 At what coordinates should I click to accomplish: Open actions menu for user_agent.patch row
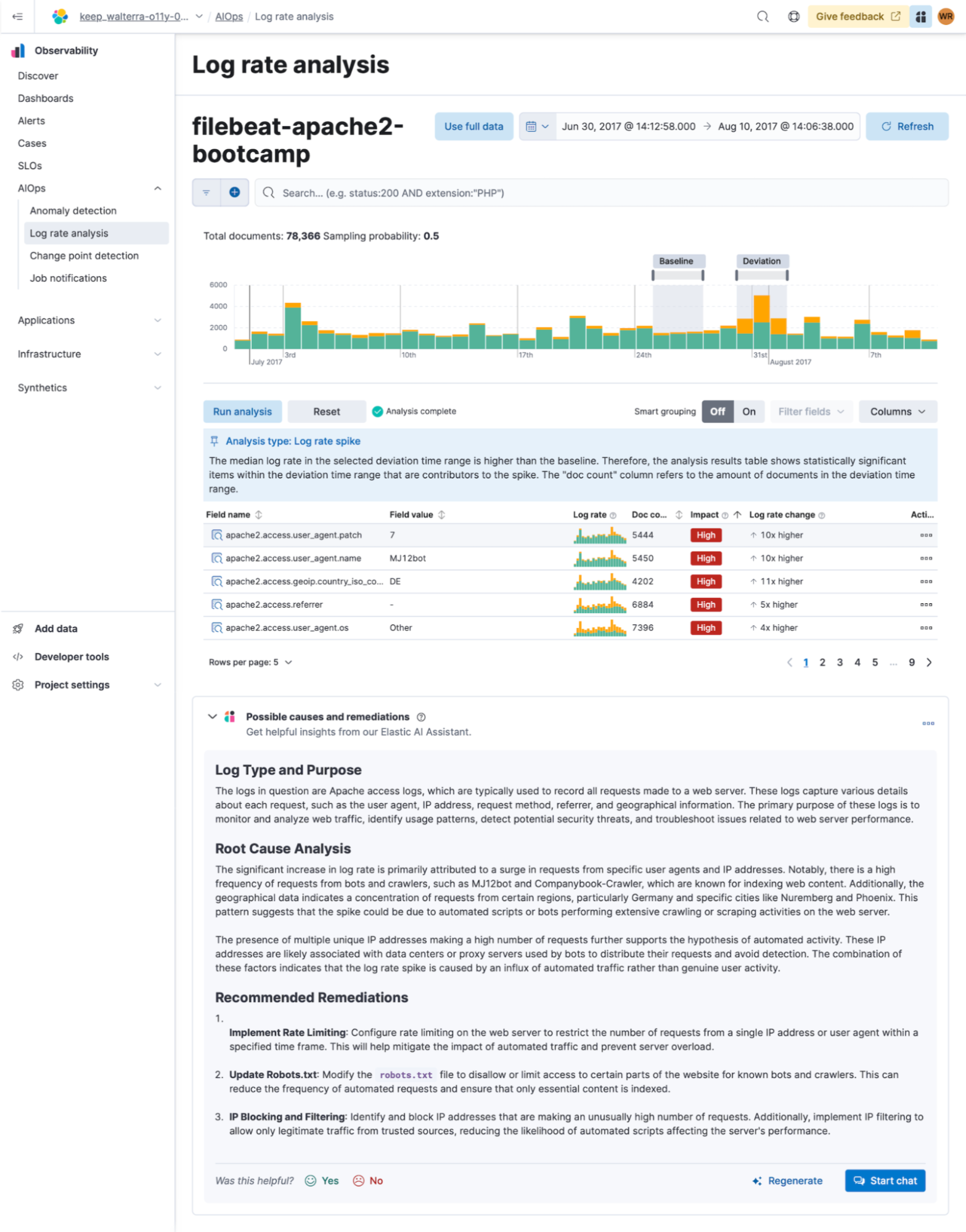[x=926, y=535]
